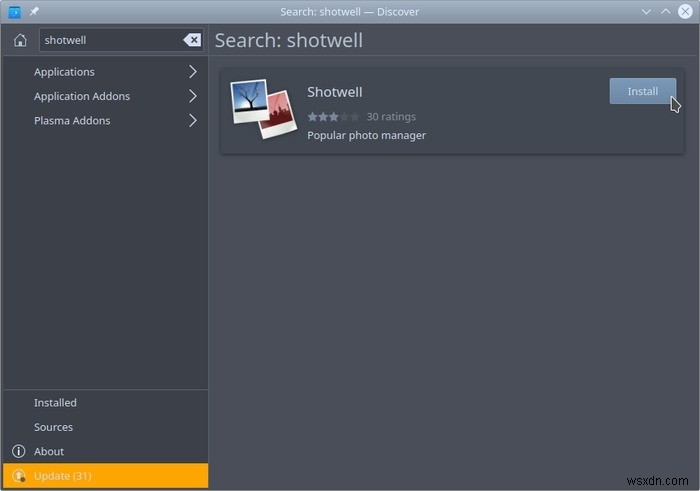Click the Shotwell app title
Screen dimensions: 700x491
[x=335, y=92]
